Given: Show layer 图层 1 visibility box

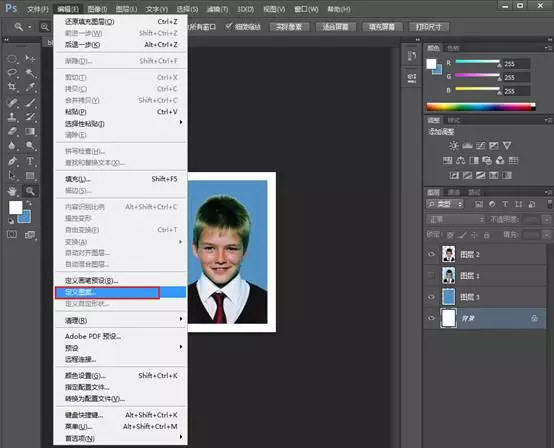Looking at the screenshot, I should tap(431, 275).
